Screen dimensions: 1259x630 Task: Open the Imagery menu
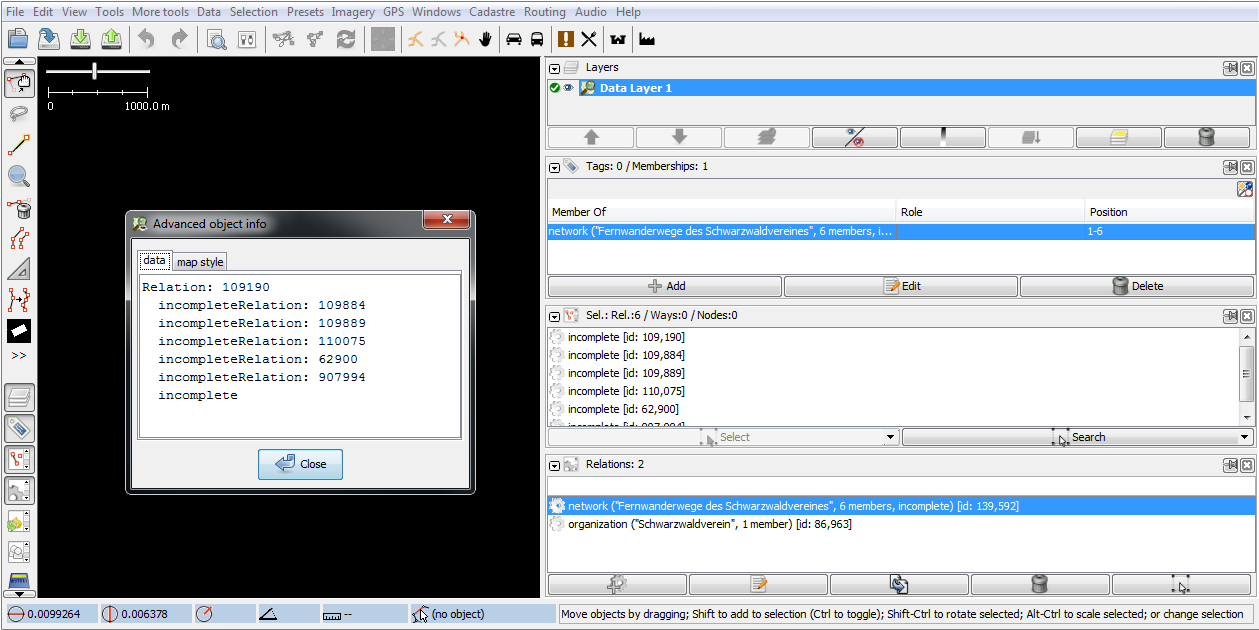(x=353, y=12)
